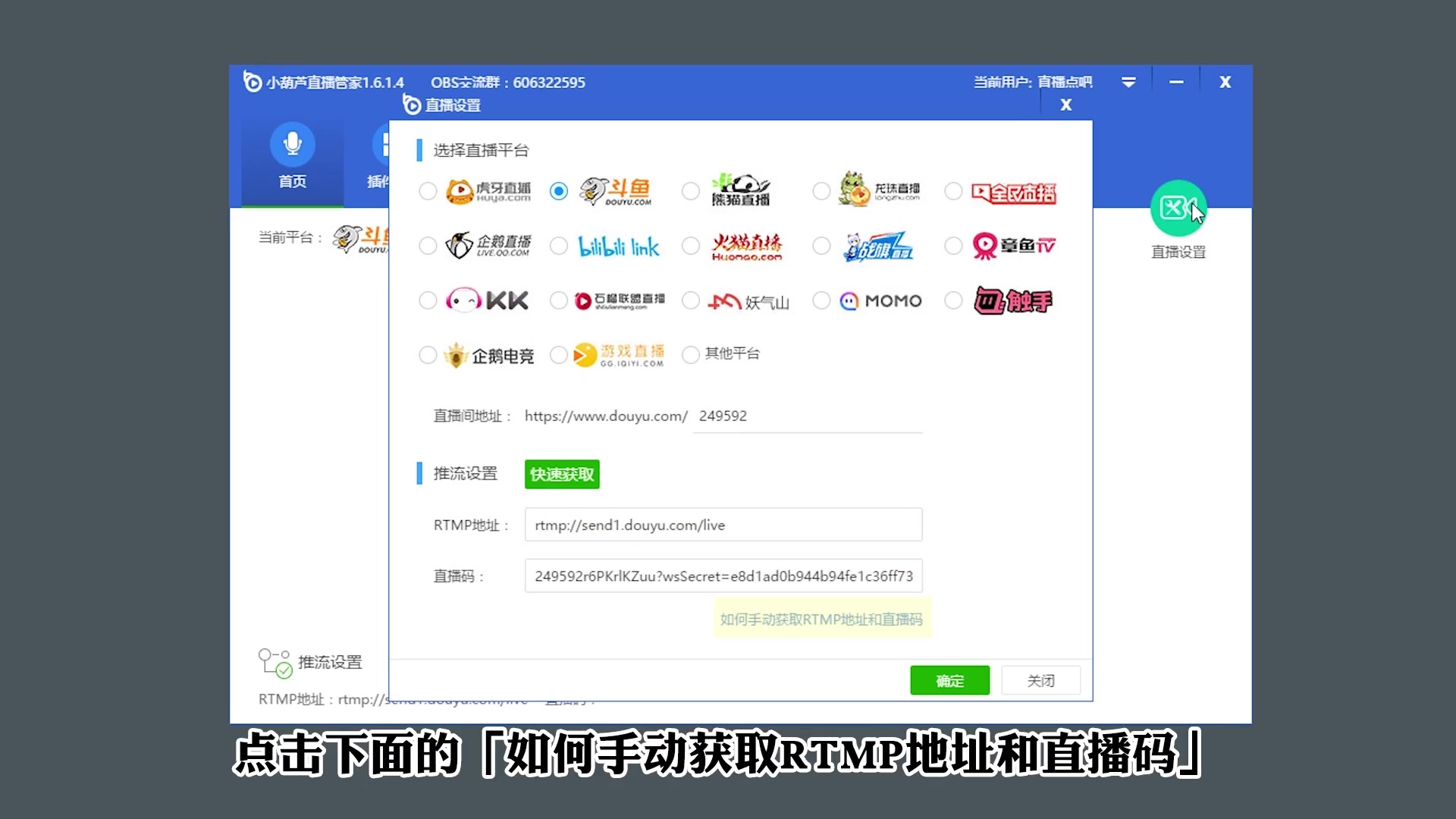Screen dimensions: 1456x819
Task: Click 直播码 input field
Action: click(722, 575)
